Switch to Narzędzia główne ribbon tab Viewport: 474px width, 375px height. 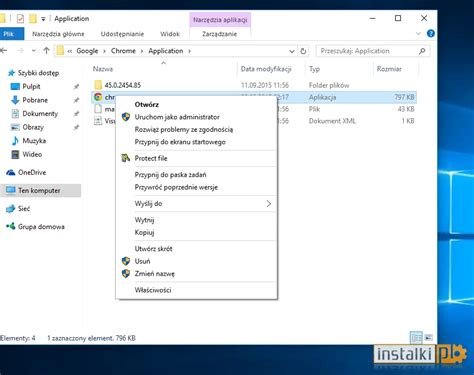point(58,34)
